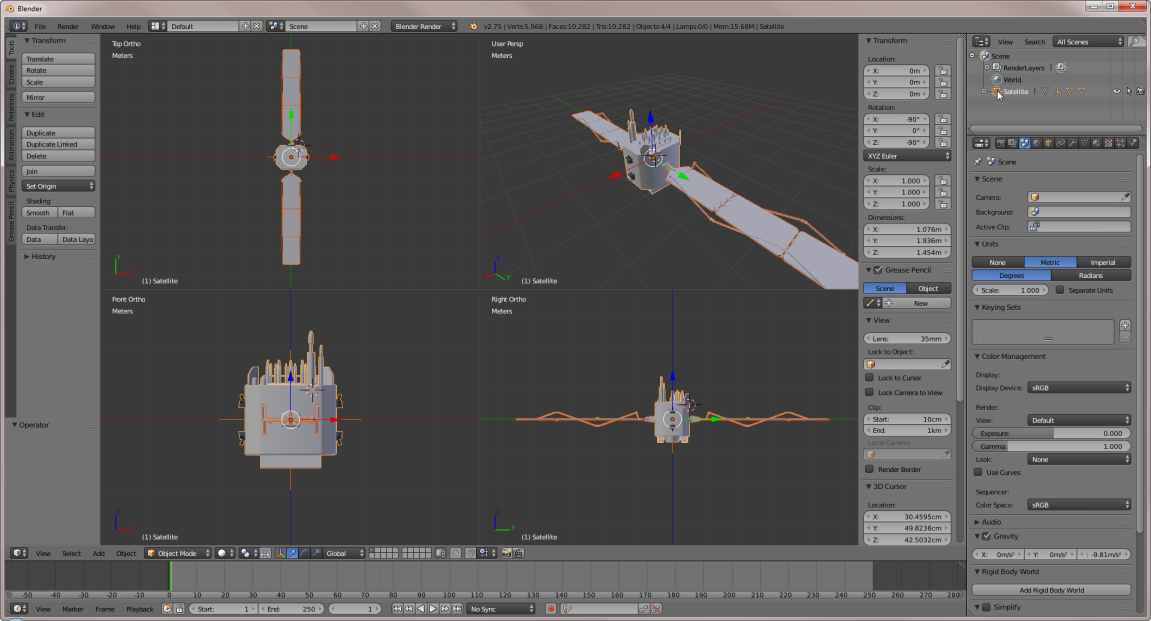The width and height of the screenshot is (1151, 621).
Task: Lock the X location axis
Action: pyautogui.click(x=942, y=71)
